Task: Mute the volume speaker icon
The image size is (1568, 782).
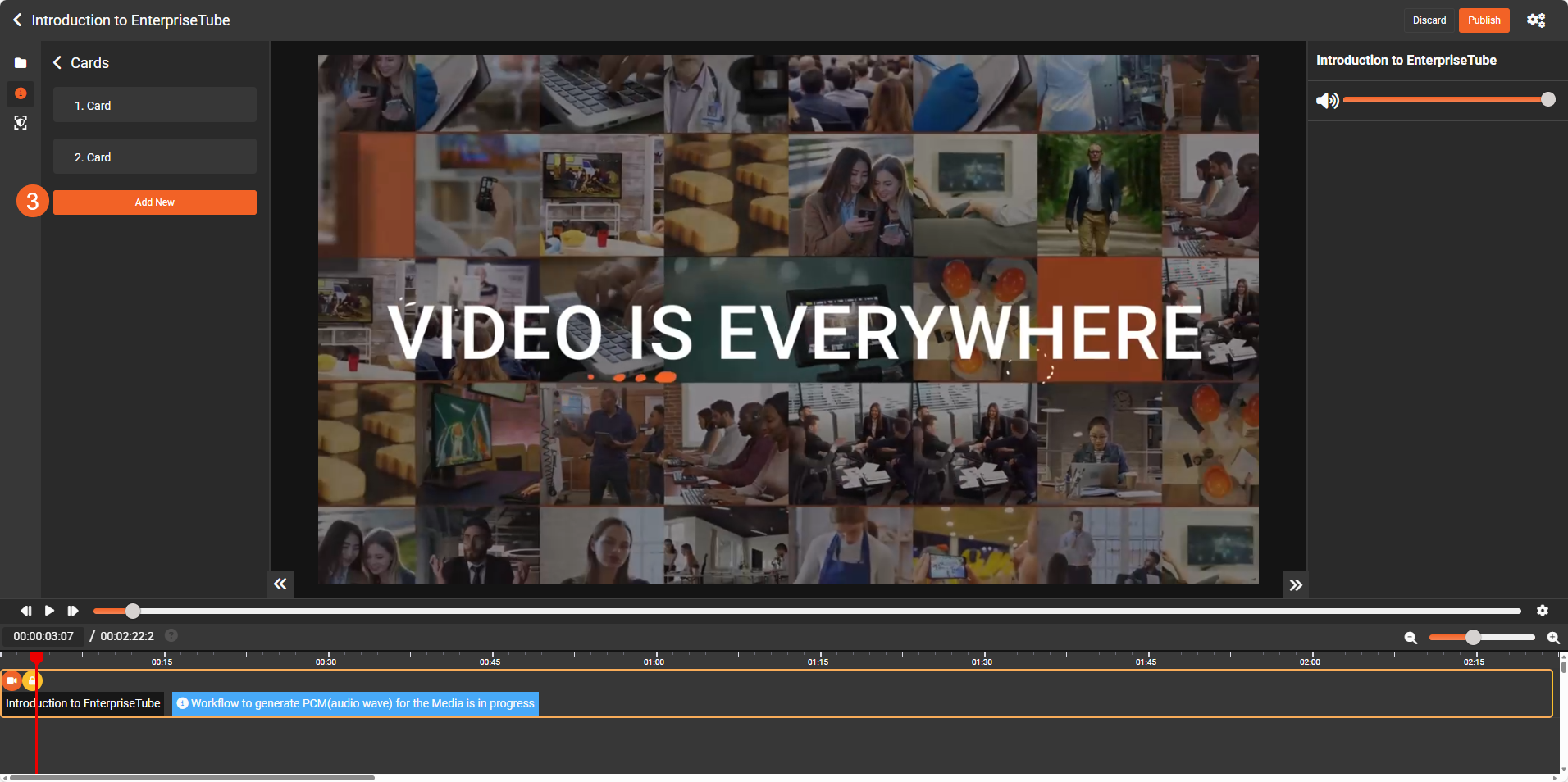Action: (x=1326, y=100)
